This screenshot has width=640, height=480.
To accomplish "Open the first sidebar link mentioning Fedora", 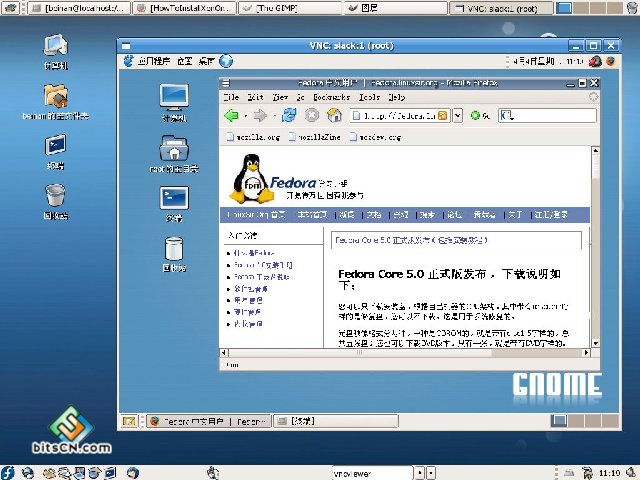I will pos(253,253).
